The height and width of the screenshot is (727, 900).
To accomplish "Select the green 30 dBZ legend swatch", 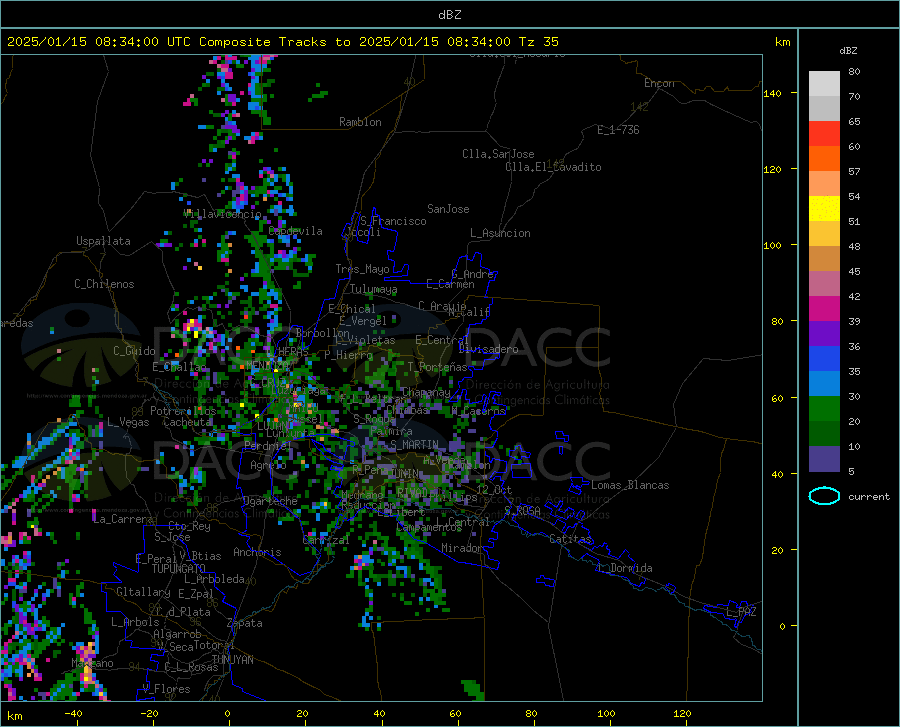I will (x=824, y=409).
